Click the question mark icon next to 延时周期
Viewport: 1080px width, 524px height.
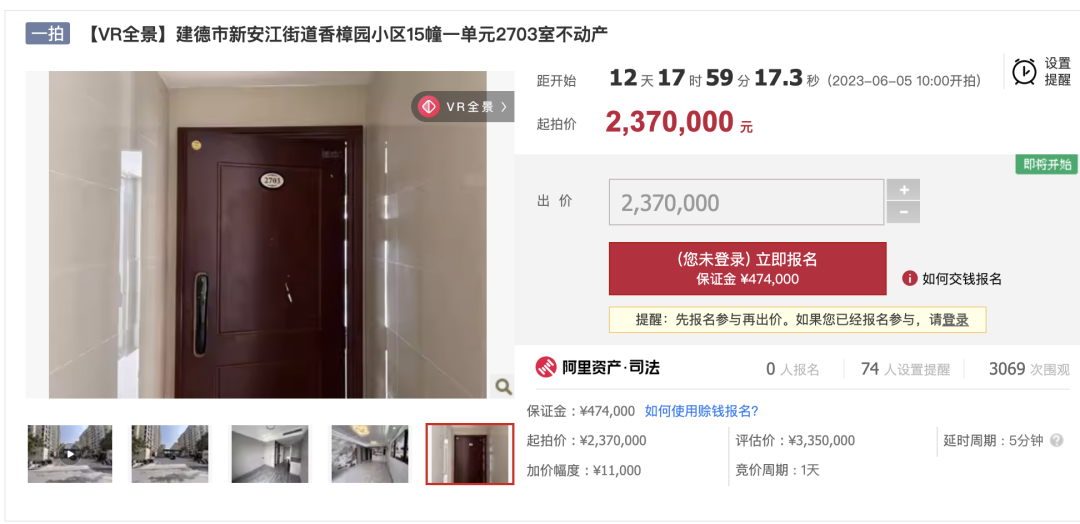1057,441
